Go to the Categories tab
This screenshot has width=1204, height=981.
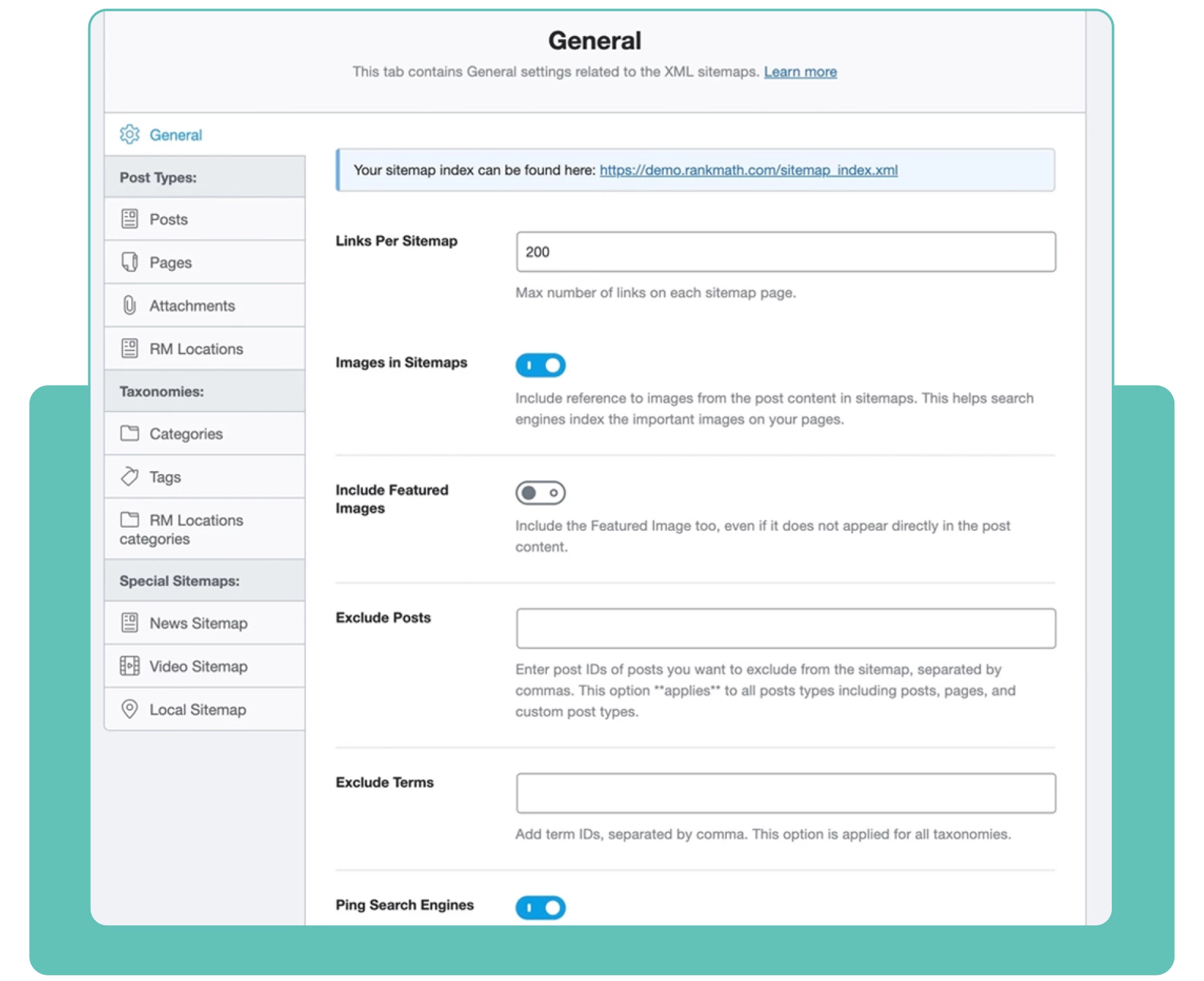tap(205, 433)
